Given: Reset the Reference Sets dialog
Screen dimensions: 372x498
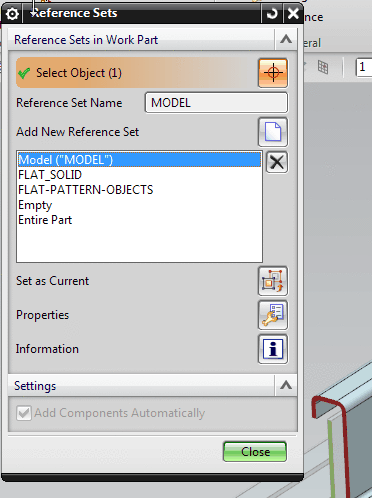Looking at the screenshot, I should pos(272,14).
